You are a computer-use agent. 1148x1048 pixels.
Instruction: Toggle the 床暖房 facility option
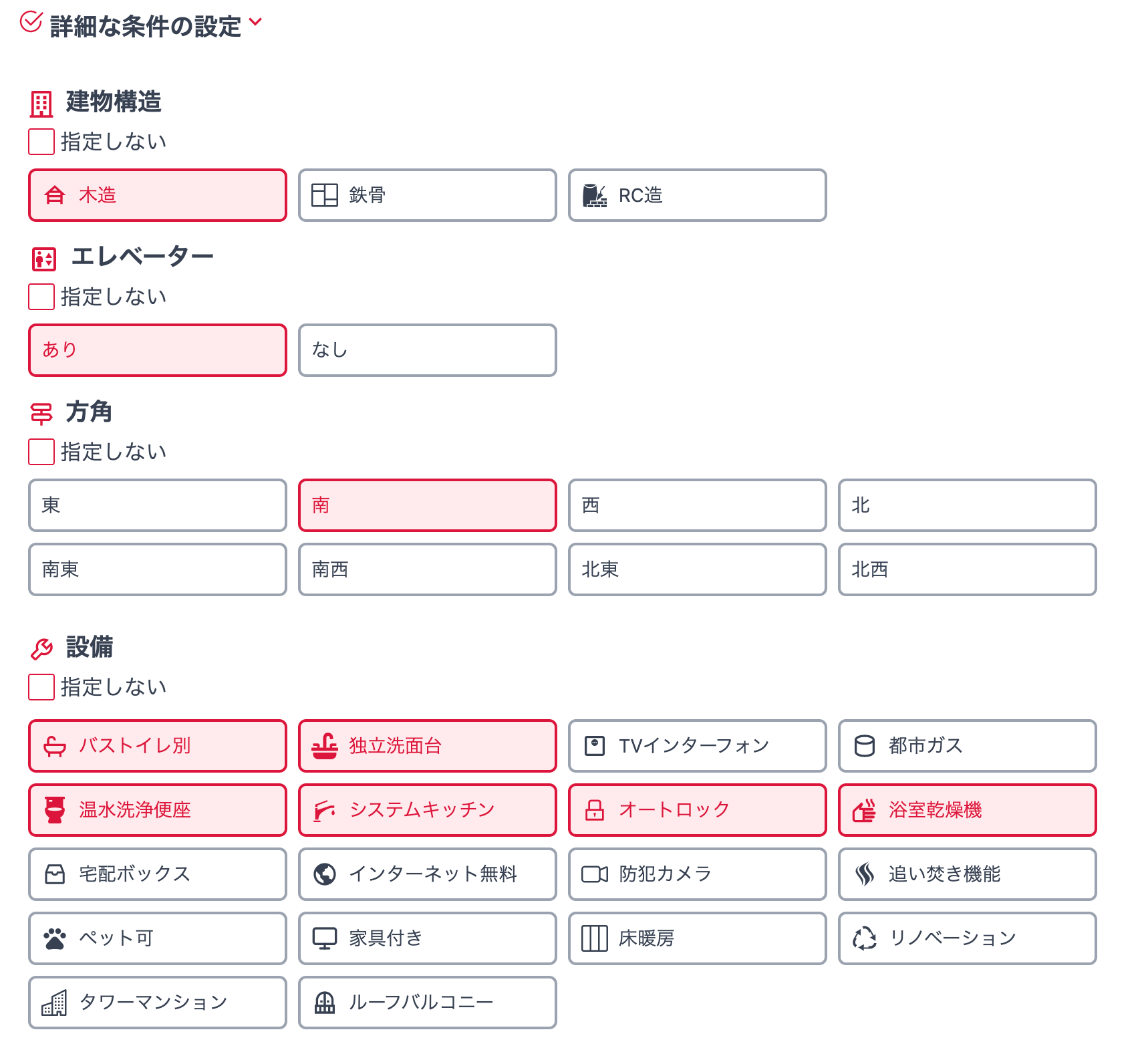(697, 938)
